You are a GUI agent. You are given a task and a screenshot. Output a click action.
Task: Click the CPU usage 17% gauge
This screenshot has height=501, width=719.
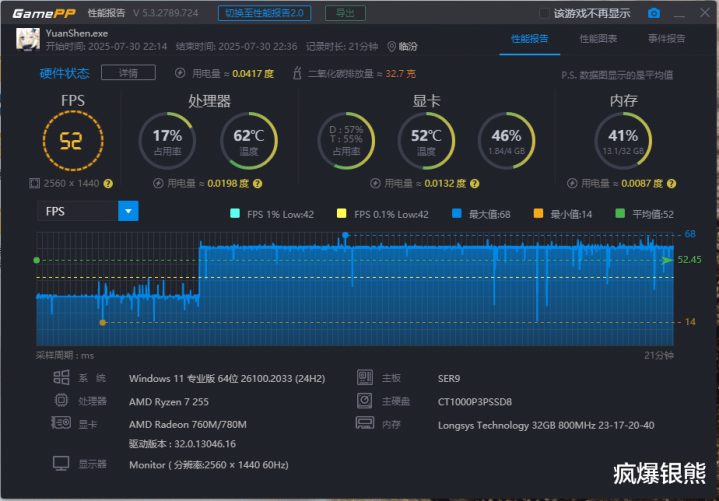pos(167,141)
